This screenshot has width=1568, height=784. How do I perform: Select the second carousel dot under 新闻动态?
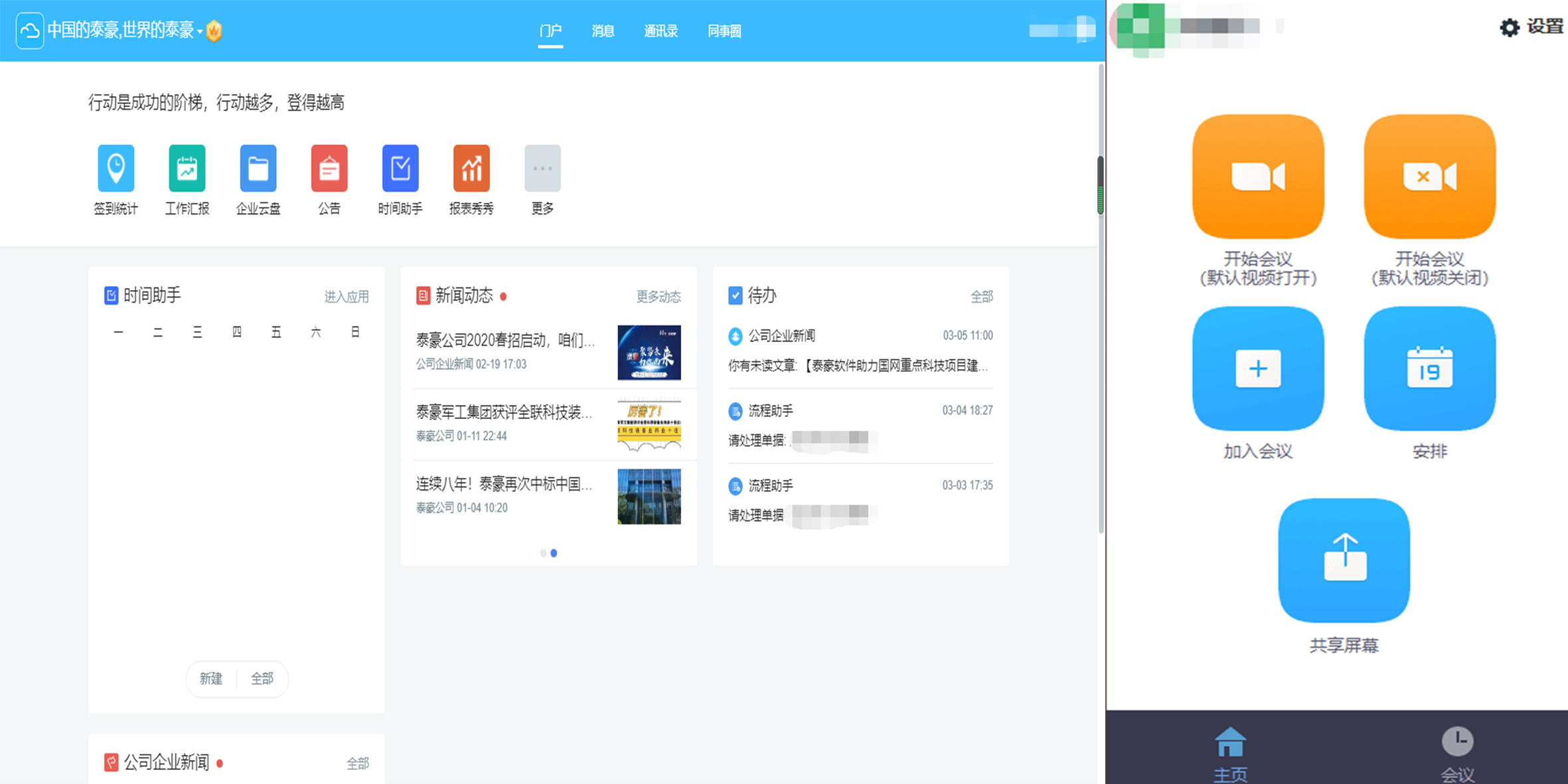[x=554, y=553]
